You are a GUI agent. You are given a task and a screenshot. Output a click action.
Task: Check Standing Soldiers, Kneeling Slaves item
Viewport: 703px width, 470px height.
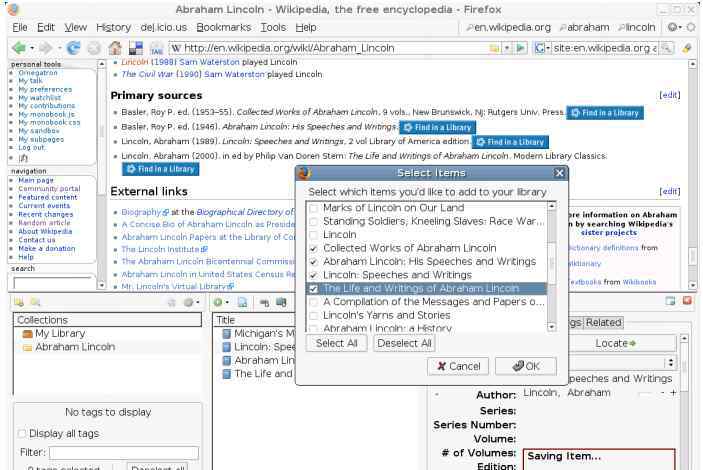[314, 222]
